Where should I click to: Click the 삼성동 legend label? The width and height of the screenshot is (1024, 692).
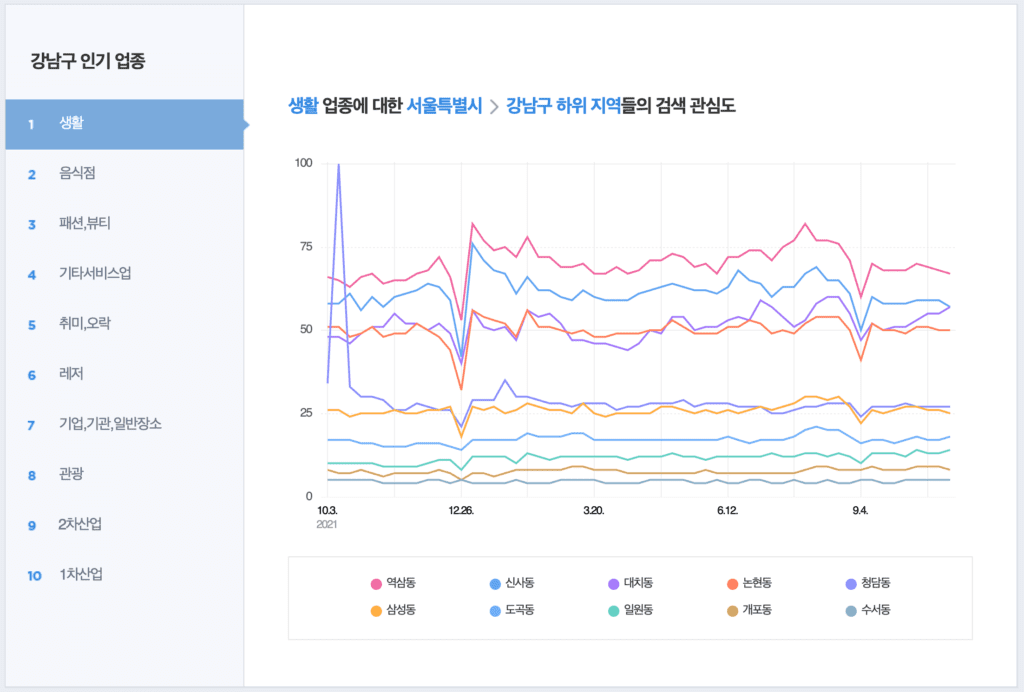[401, 610]
